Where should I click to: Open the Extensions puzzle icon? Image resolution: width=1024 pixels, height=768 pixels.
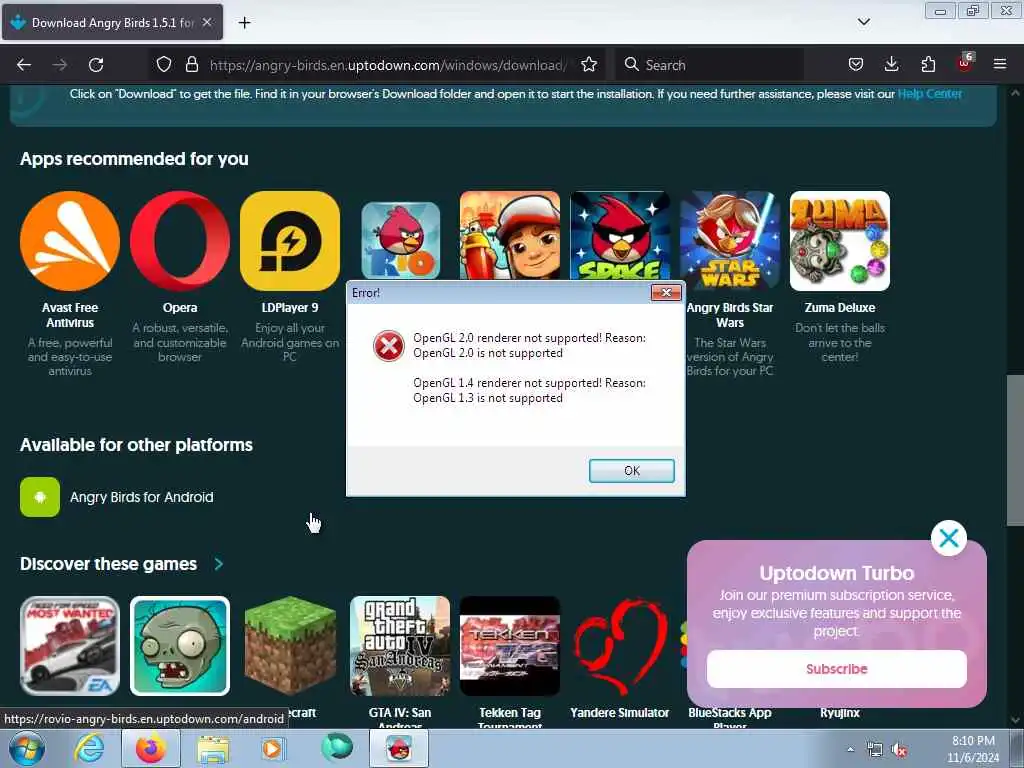928,65
